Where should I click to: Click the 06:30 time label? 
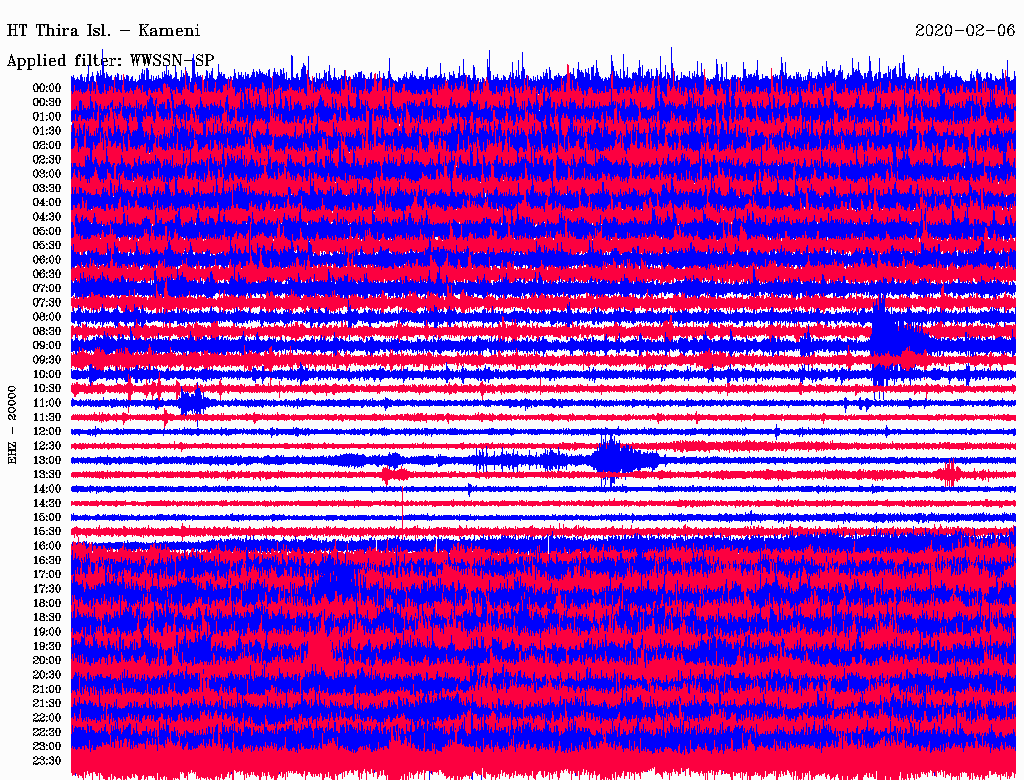point(47,273)
